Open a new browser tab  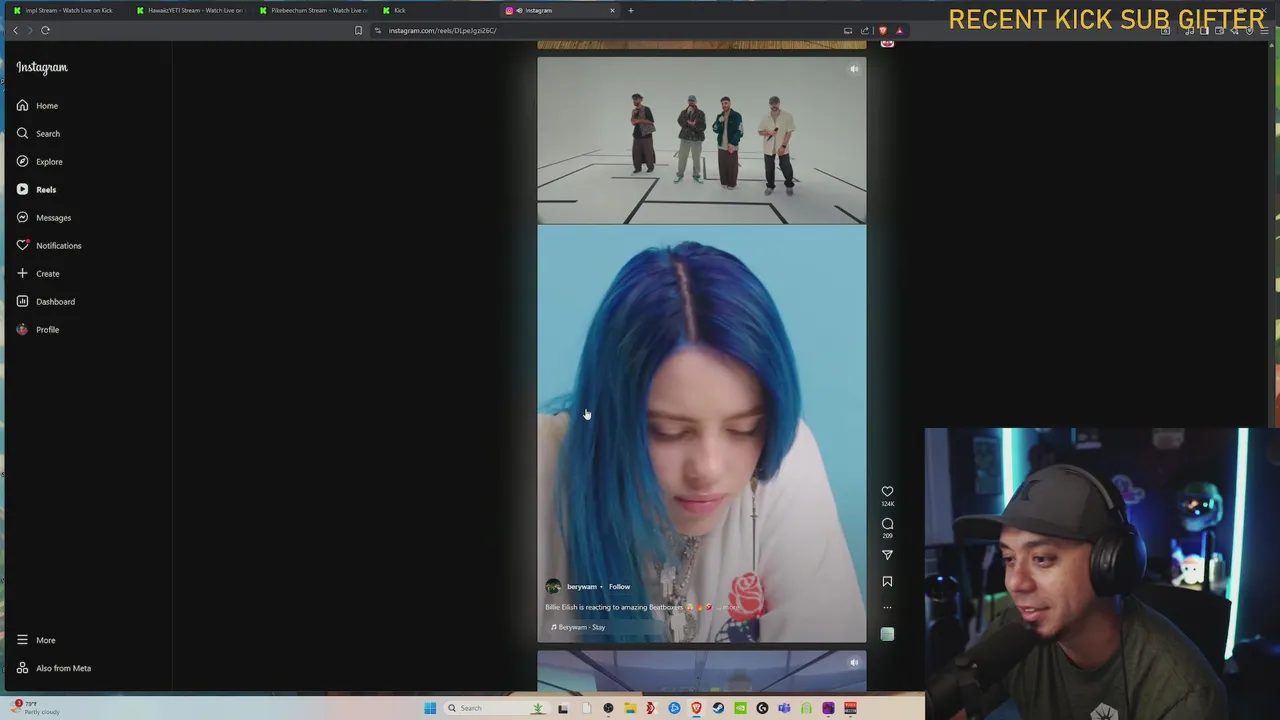[630, 10]
